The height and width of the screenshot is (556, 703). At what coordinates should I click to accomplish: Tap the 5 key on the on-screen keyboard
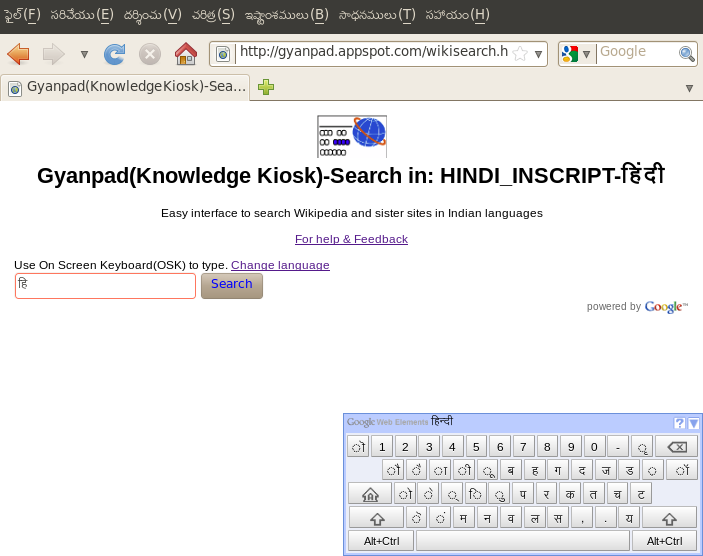click(x=476, y=447)
